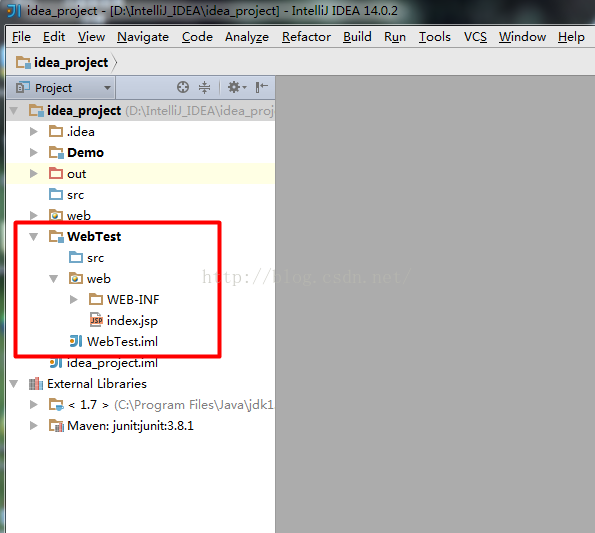This screenshot has height=533, width=595.
Task: Collapse the idea_project root node arrow
Action: (14, 111)
